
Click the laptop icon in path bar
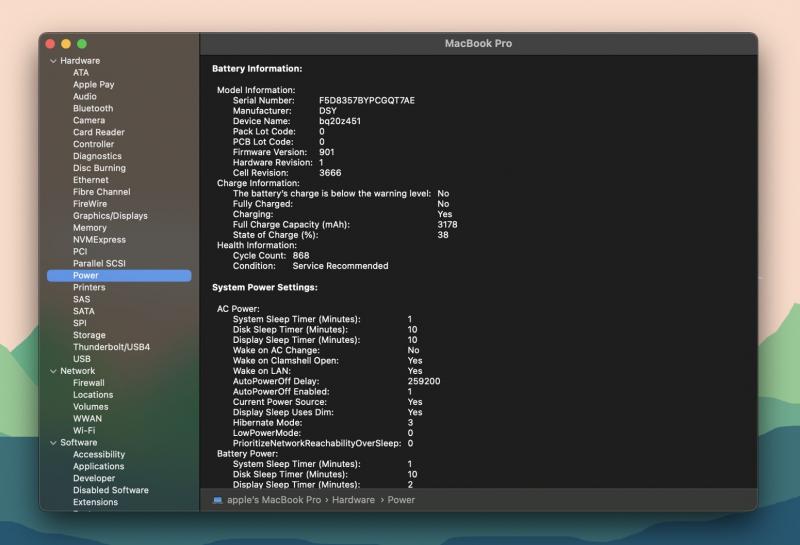218,500
